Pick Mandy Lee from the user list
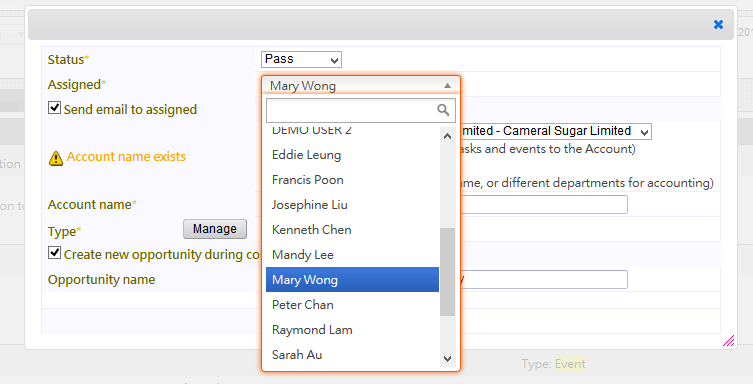 [x=352, y=255]
